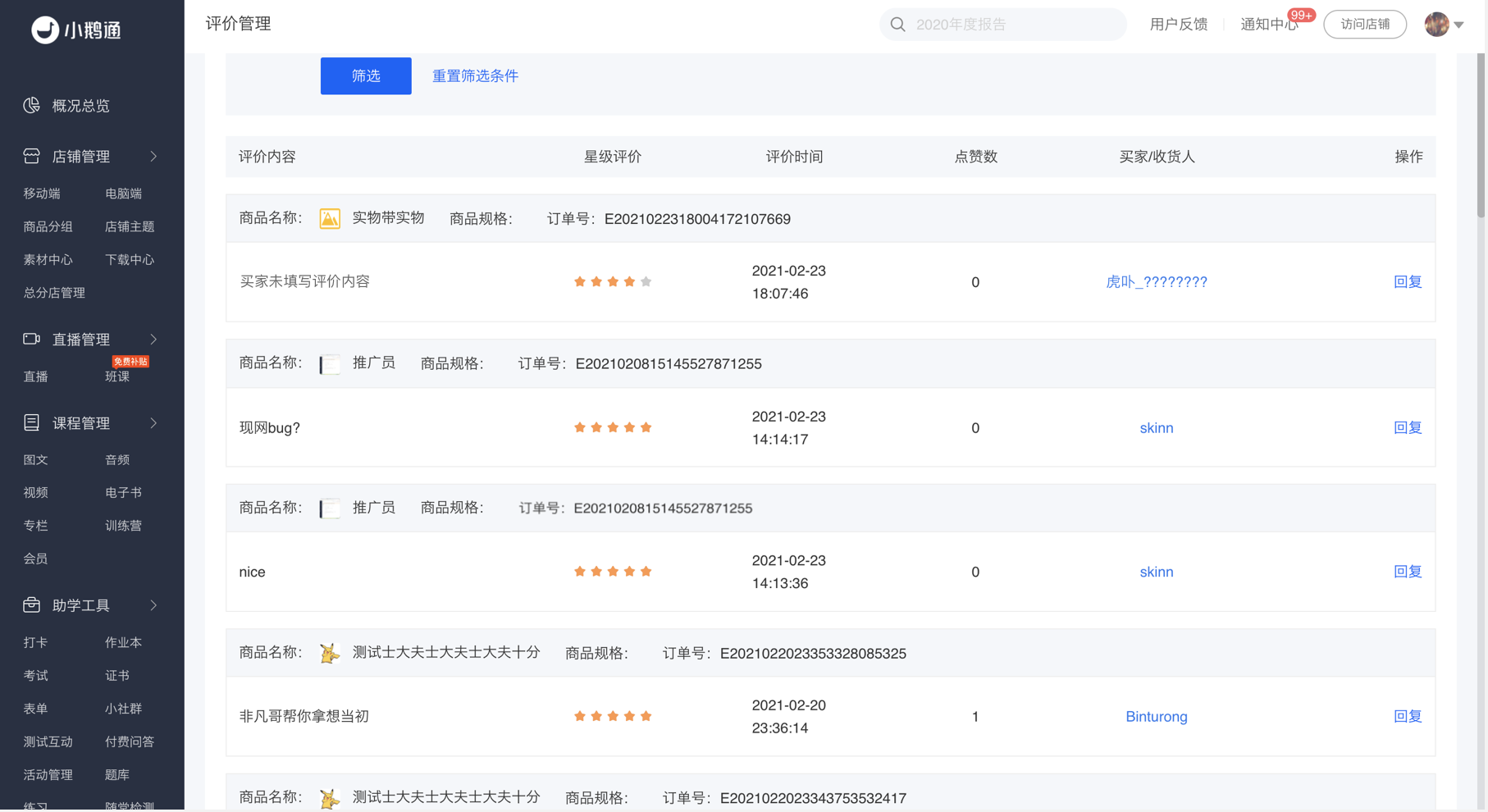The image size is (1488, 812).
Task: Click product thumbnail for order ending 085325
Action: click(x=330, y=654)
